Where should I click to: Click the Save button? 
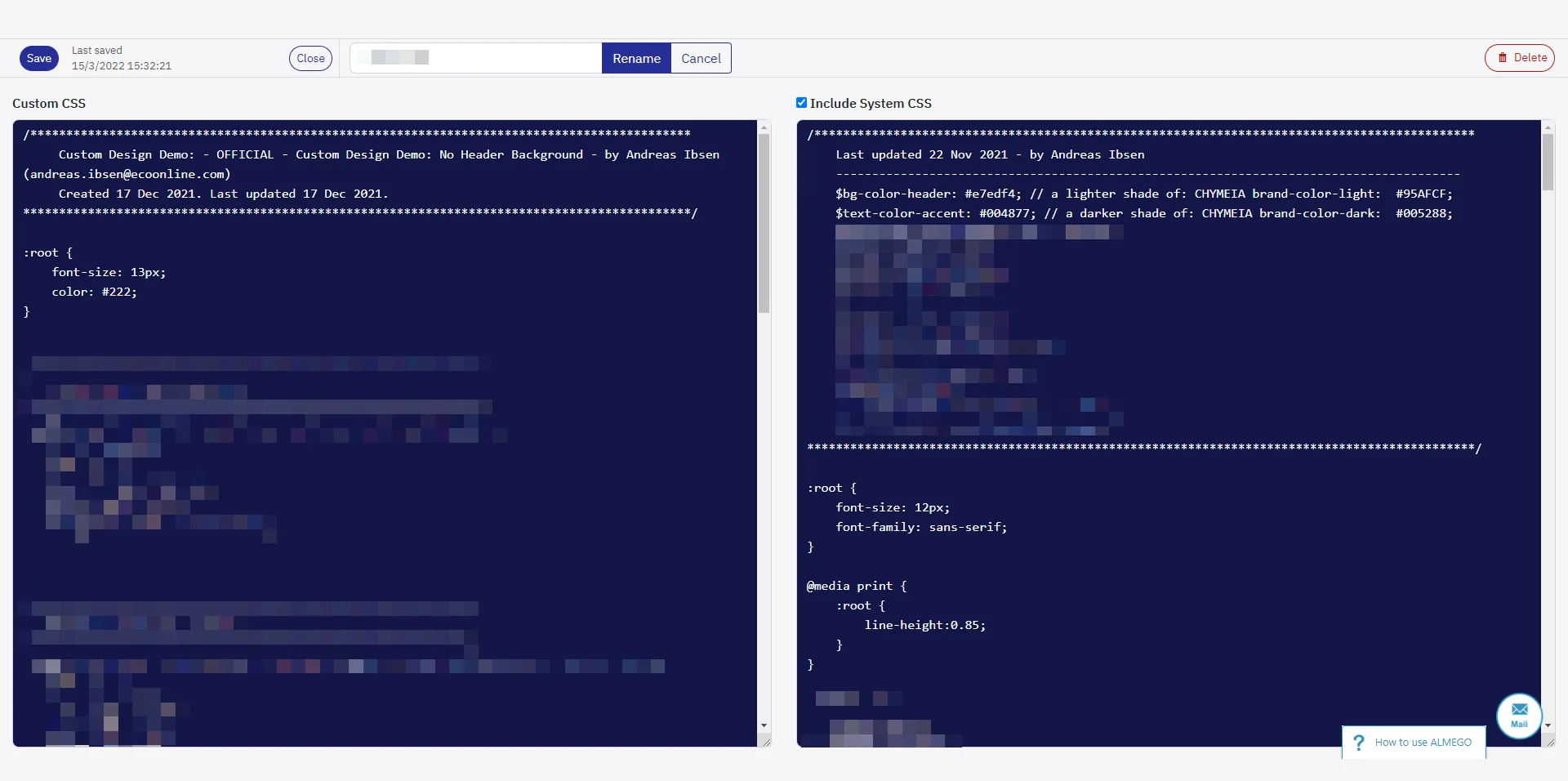39,58
